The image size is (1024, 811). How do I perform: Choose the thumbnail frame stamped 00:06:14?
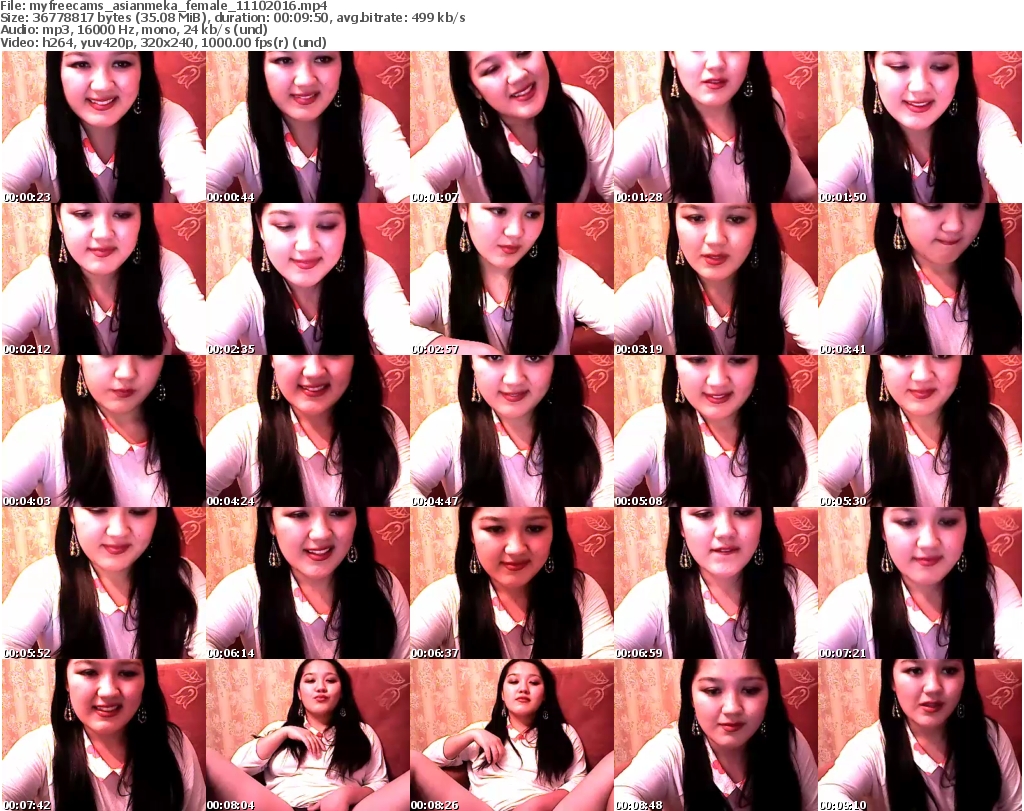click(308, 583)
